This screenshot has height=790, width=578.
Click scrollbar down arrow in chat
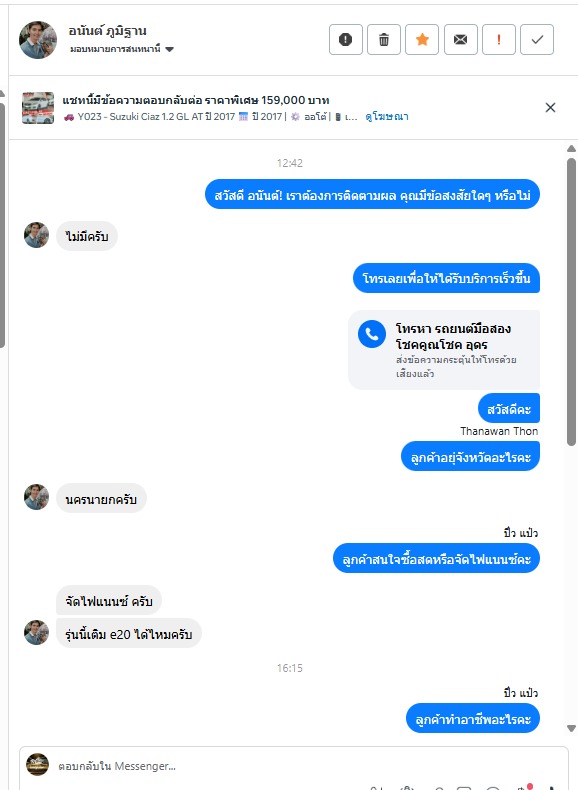[571, 728]
